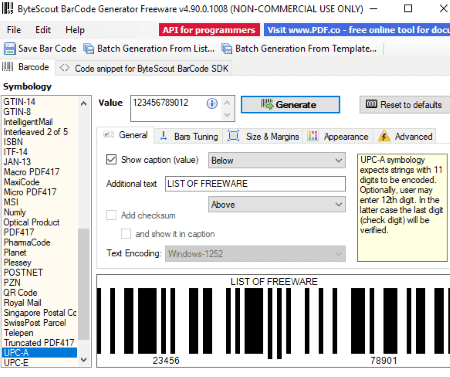Open the Help menu
Screen dimensions: 450x377
tap(75, 30)
